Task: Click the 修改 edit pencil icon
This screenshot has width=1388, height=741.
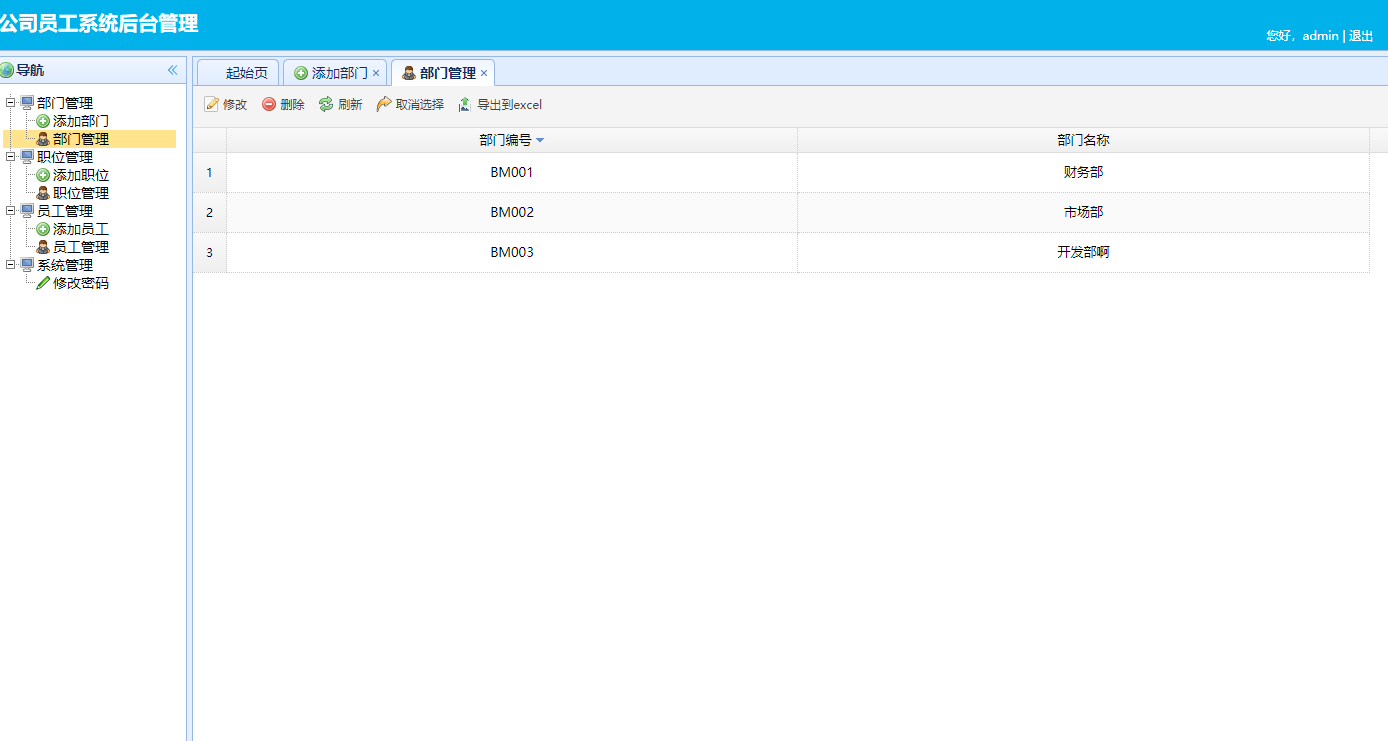Action: point(211,105)
